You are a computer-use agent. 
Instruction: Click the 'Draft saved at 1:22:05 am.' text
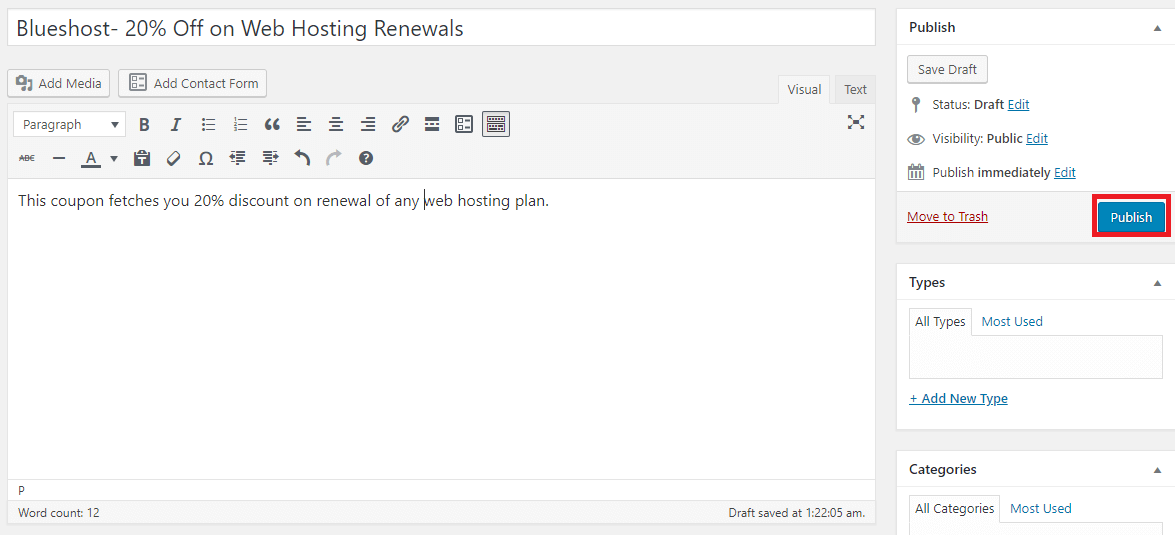(x=797, y=513)
